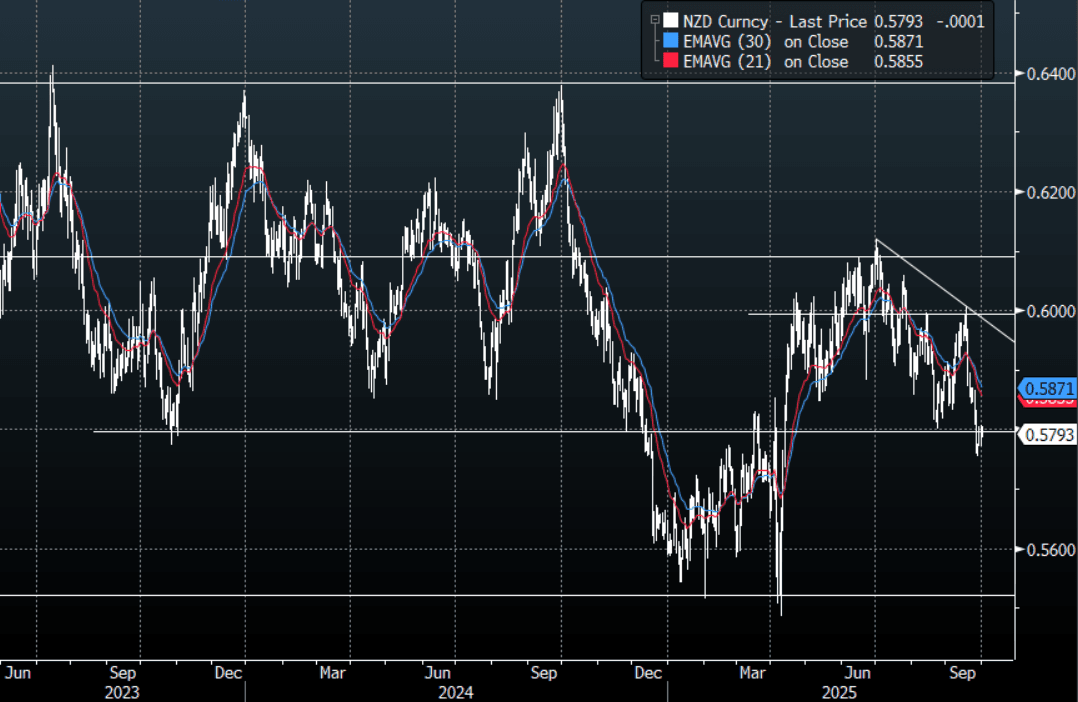Click the white 0.5793 last price tag
This screenshot has height=702, width=1078.
pos(1047,434)
